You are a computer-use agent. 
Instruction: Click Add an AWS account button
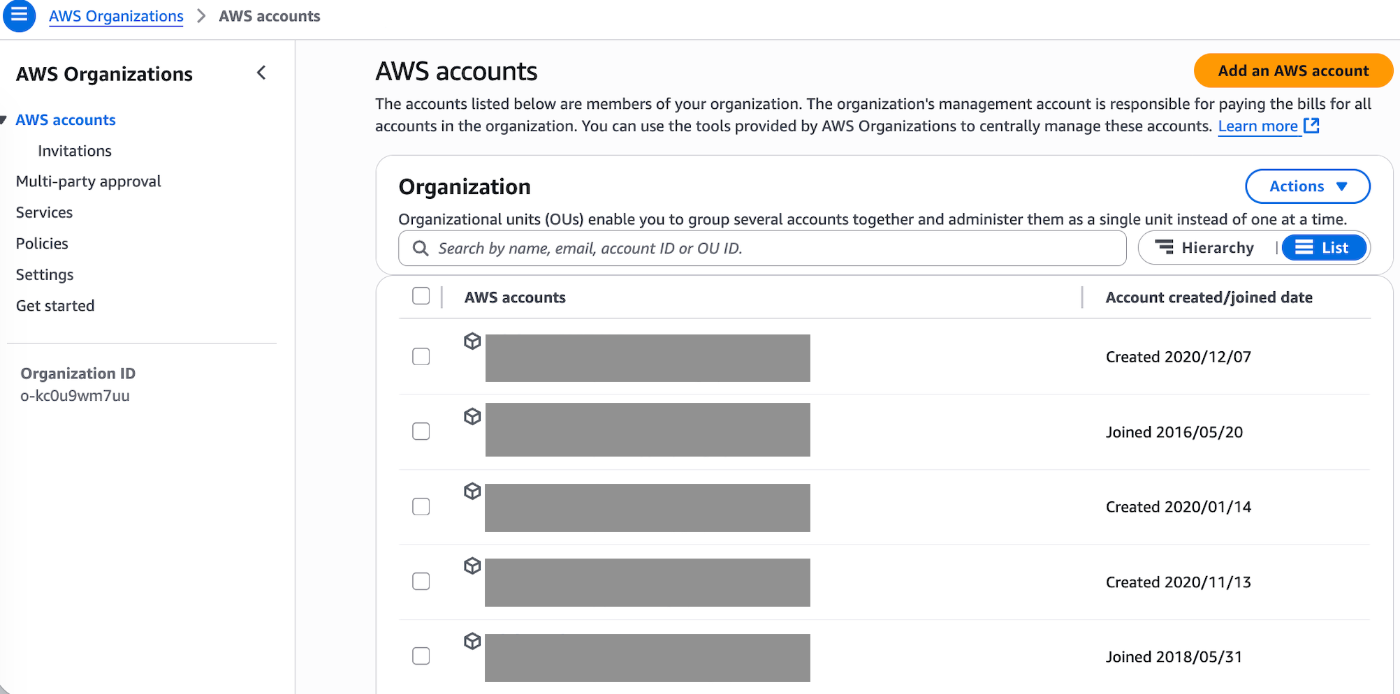pos(1292,71)
